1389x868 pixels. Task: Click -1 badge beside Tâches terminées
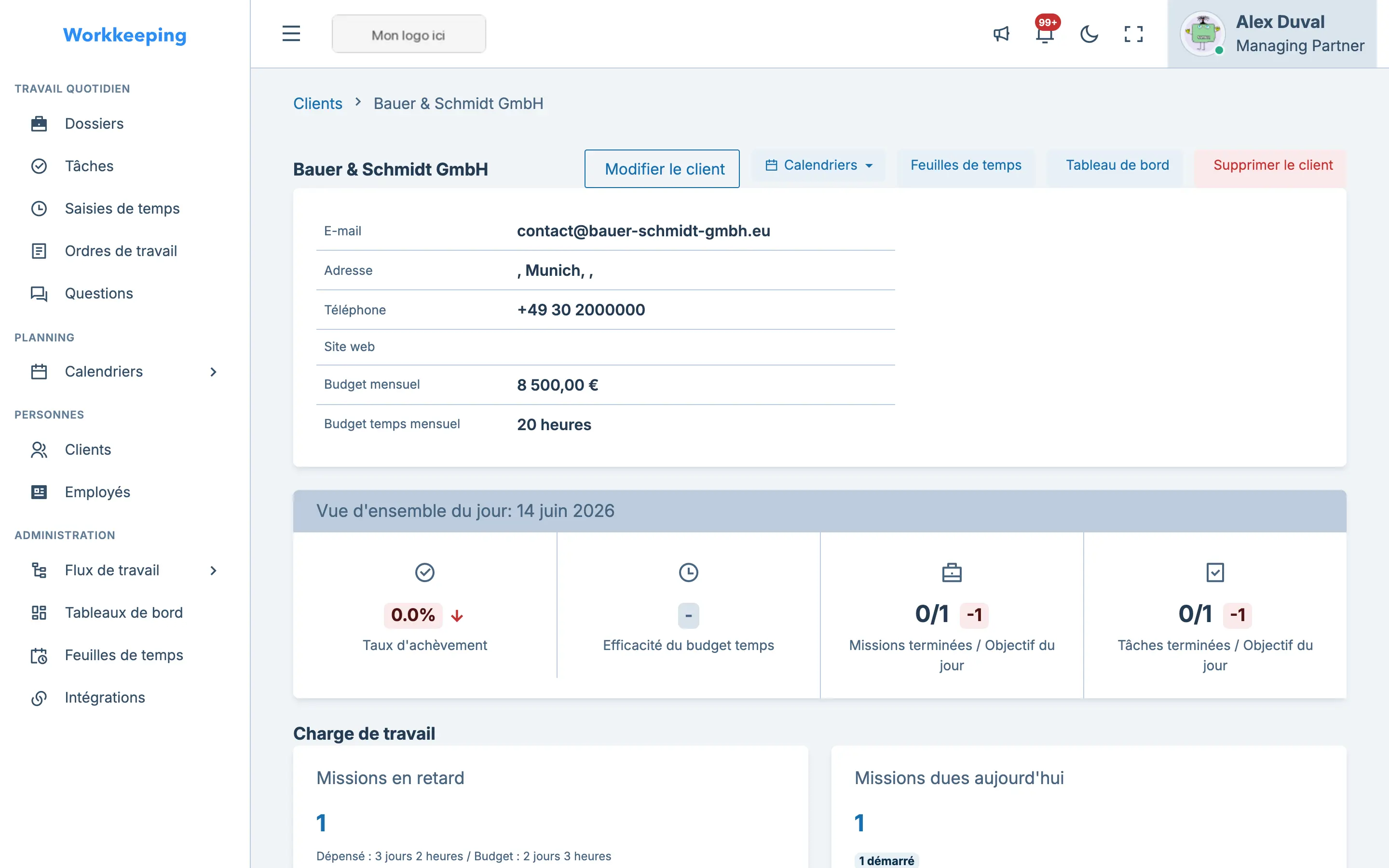(x=1238, y=615)
